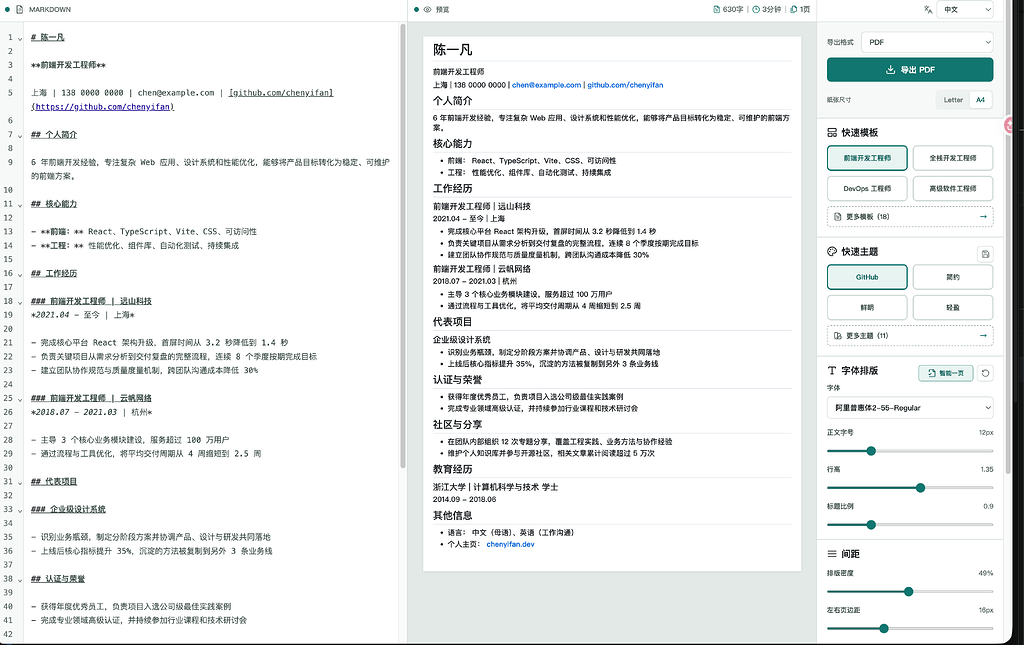The height and width of the screenshot is (645, 1024).
Task: Click the pink floating badge icon at right edge
Action: point(1008,125)
